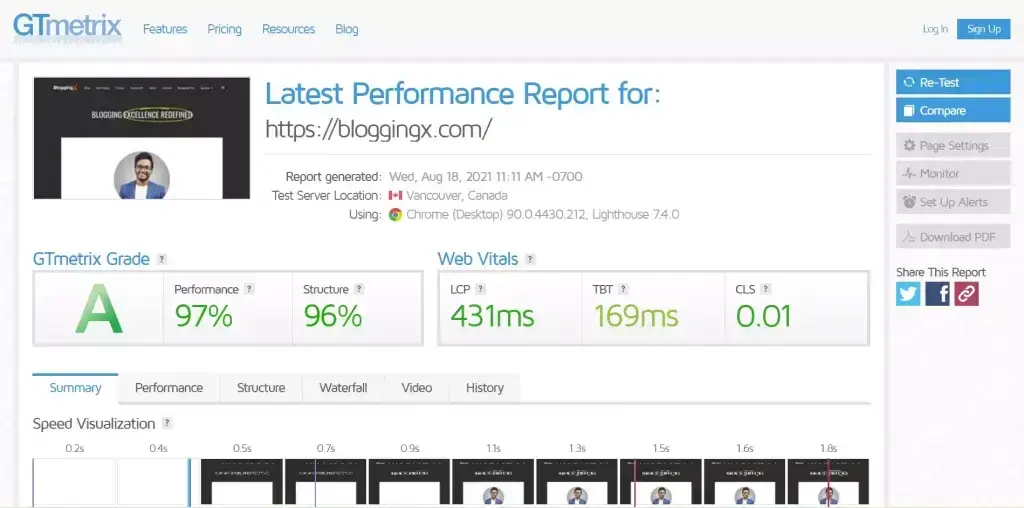Click the 0.9s filmstrip frame
Screen dimensions: 1024x508
click(409, 482)
